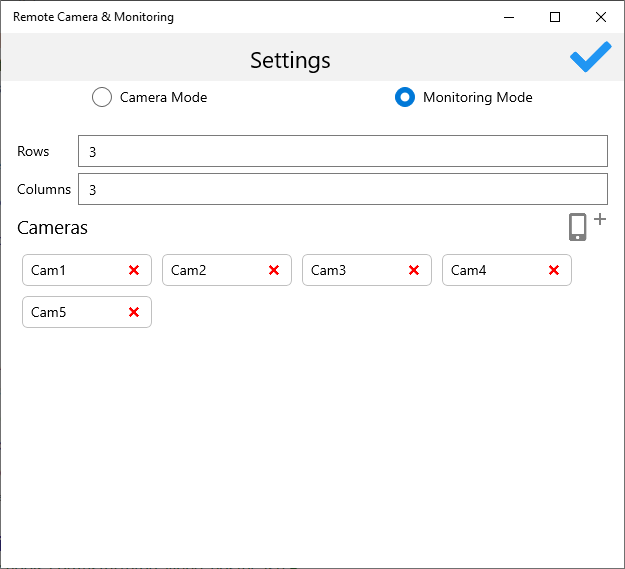This screenshot has height=569, width=625.
Task: Remove Cam3 from the cameras list
Action: click(414, 270)
